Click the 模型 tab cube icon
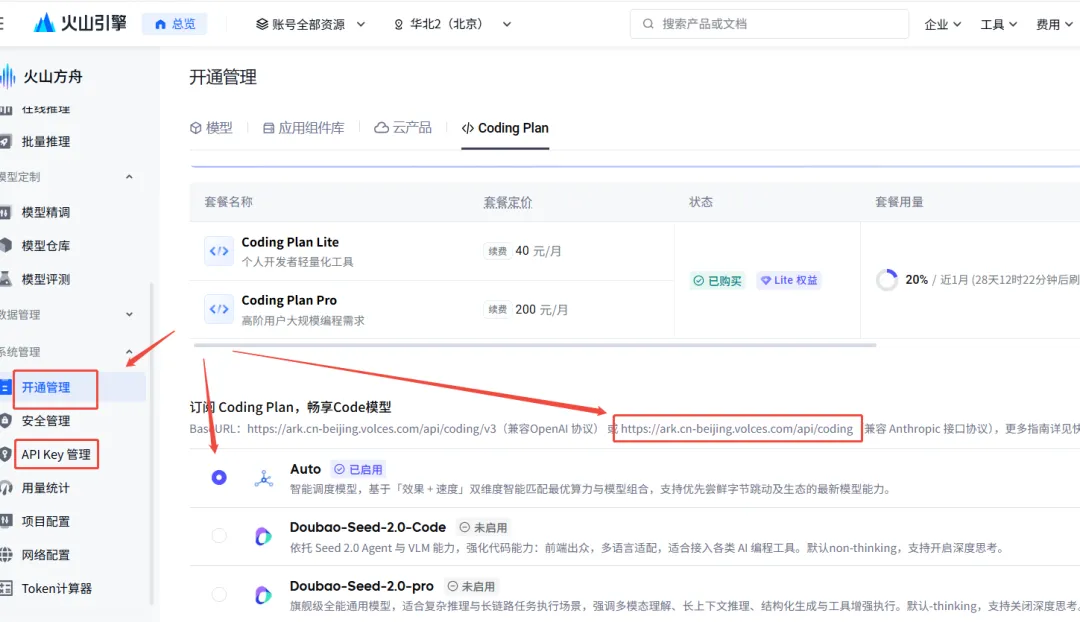The width and height of the screenshot is (1080, 622). (196, 127)
